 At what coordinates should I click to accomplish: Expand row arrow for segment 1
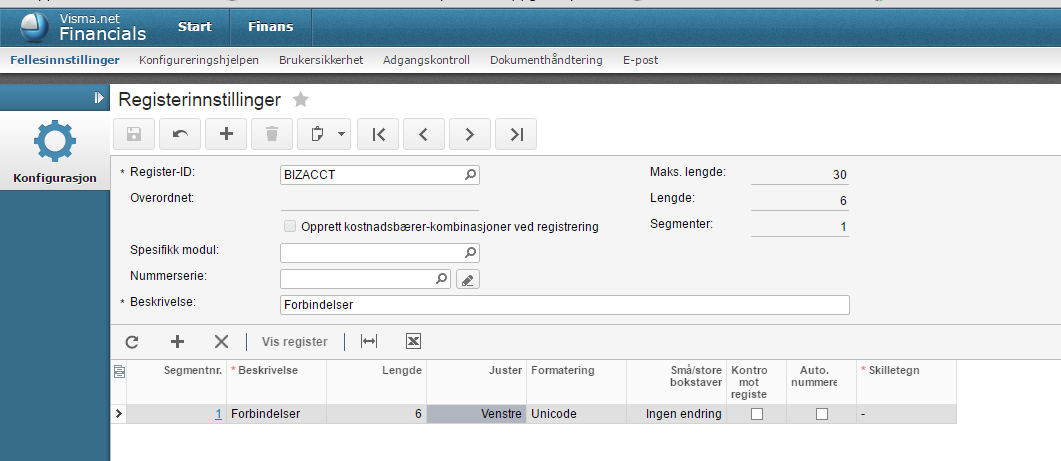(x=119, y=414)
